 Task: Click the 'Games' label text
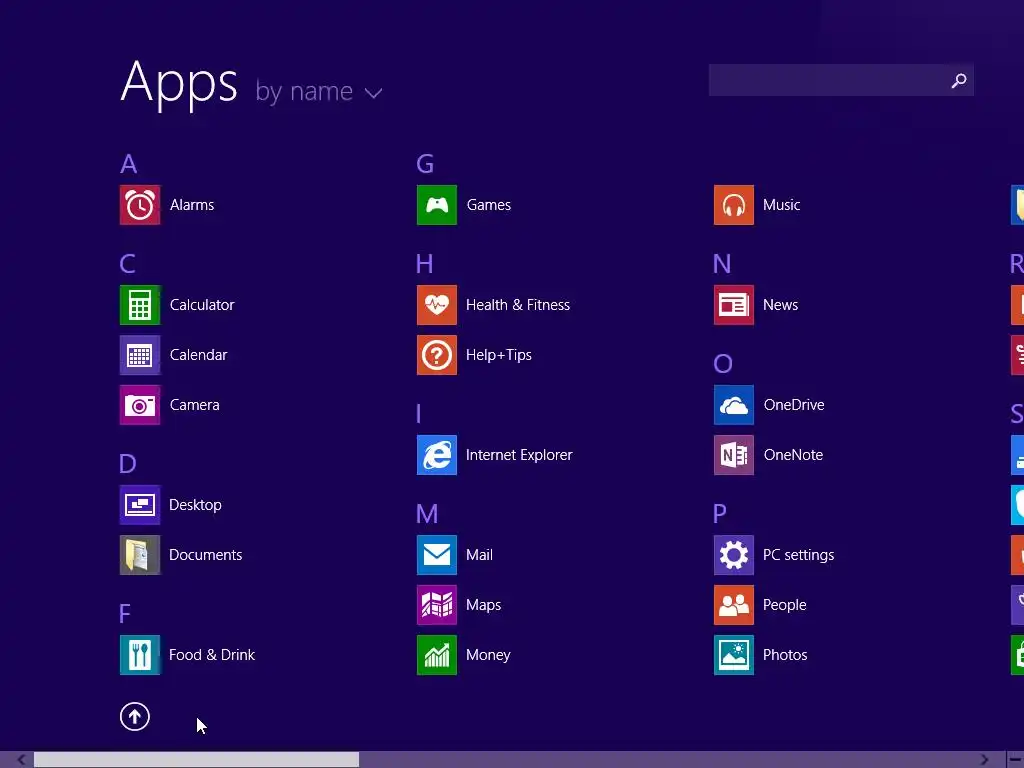488,205
